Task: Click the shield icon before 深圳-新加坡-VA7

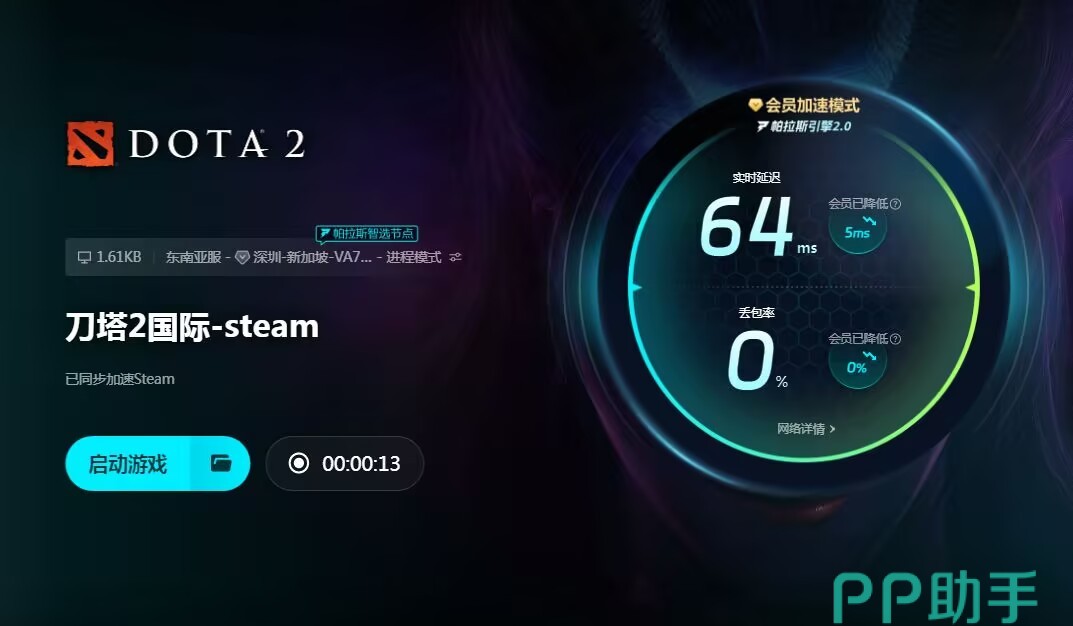Action: click(242, 257)
